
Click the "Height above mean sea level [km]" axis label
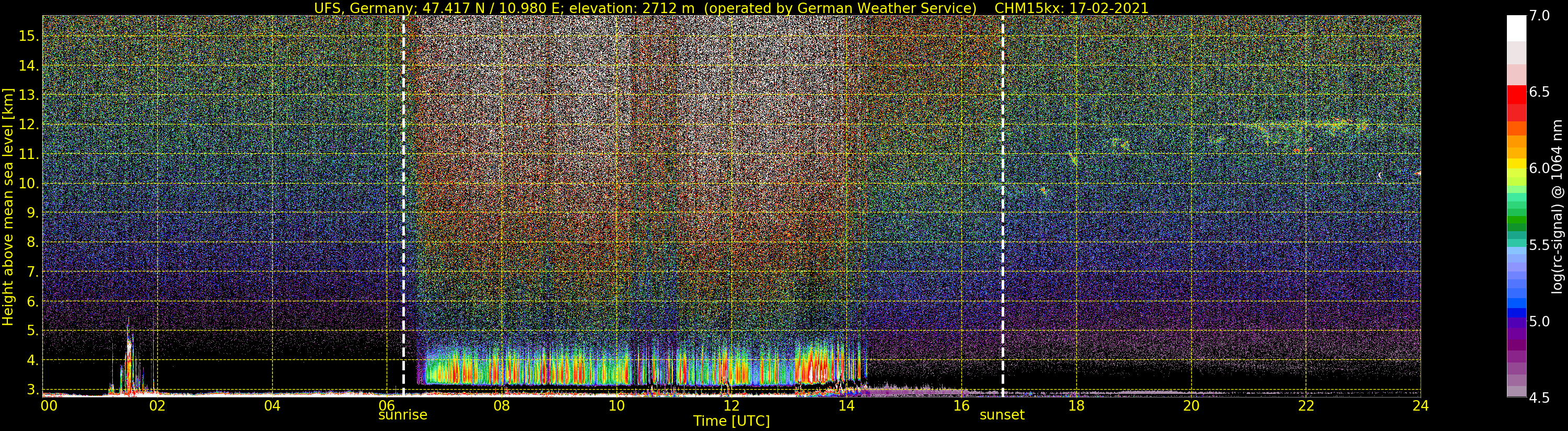click(x=8, y=207)
